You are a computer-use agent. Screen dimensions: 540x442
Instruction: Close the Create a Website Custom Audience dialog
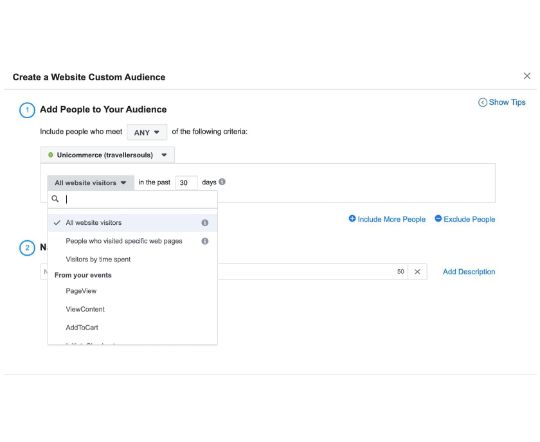[x=527, y=76]
